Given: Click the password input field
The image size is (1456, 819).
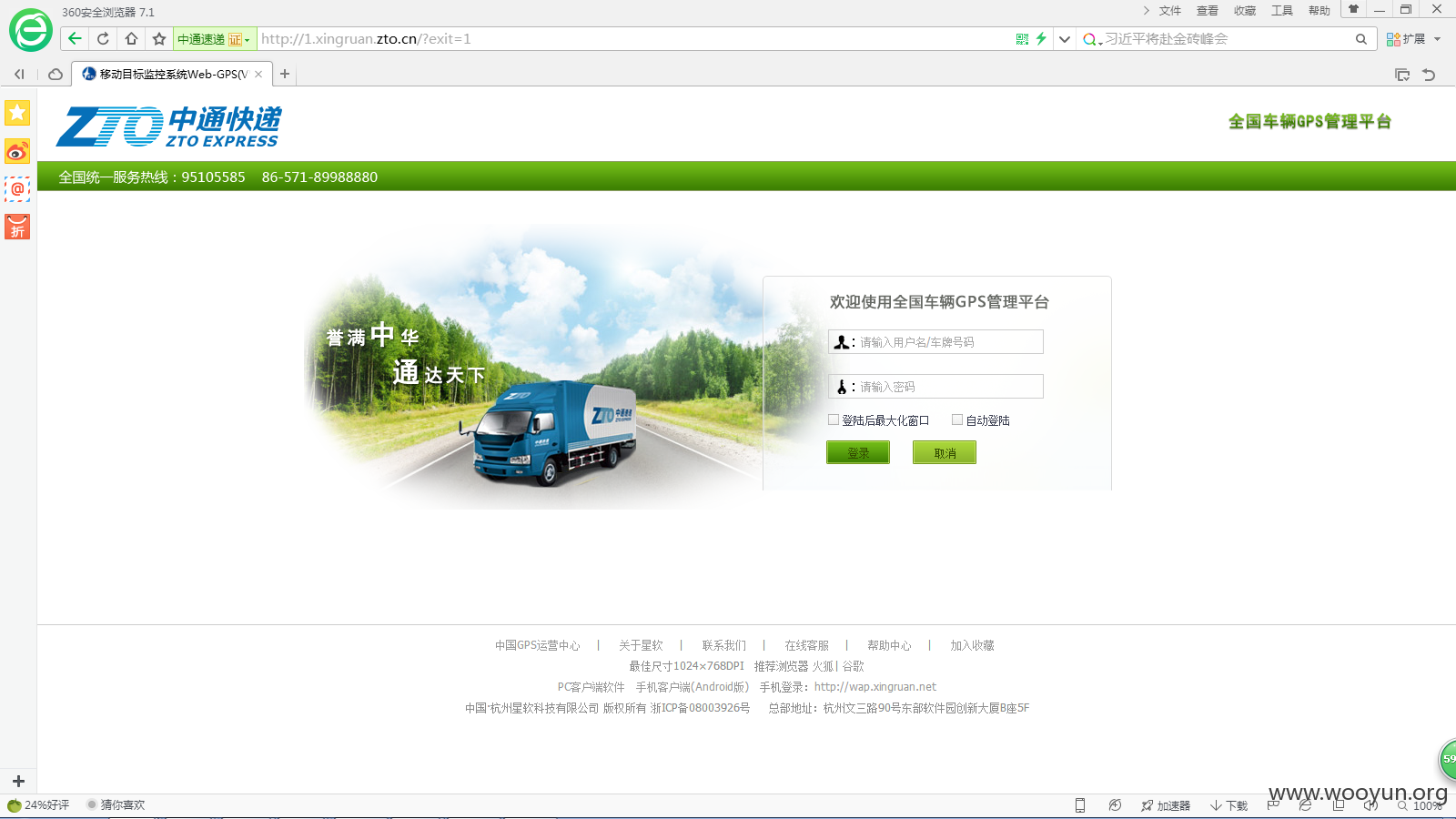Looking at the screenshot, I should 935,387.
